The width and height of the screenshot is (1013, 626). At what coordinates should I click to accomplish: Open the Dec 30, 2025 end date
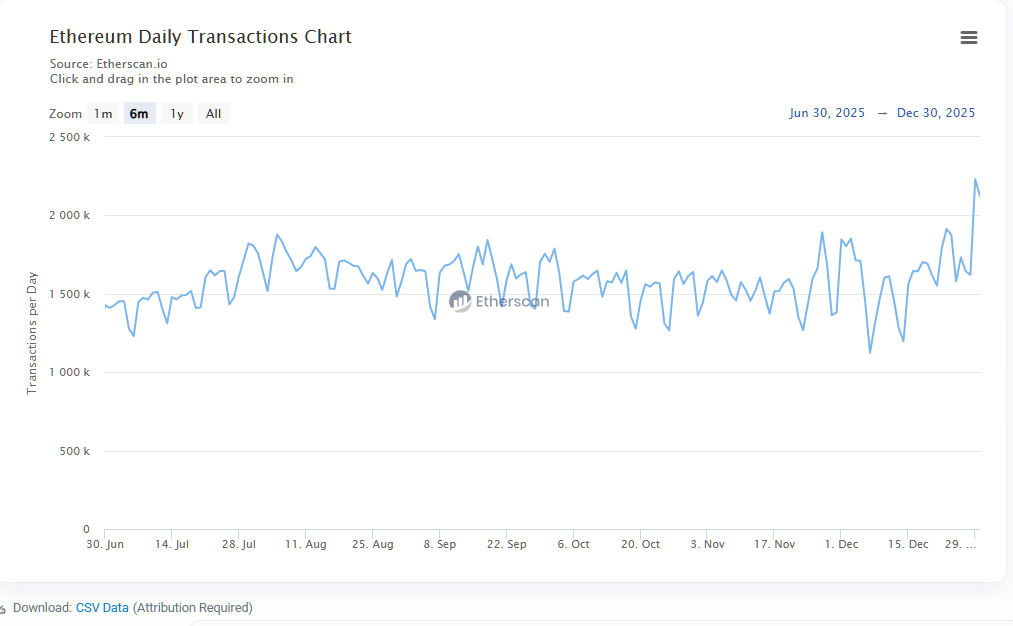coord(936,113)
